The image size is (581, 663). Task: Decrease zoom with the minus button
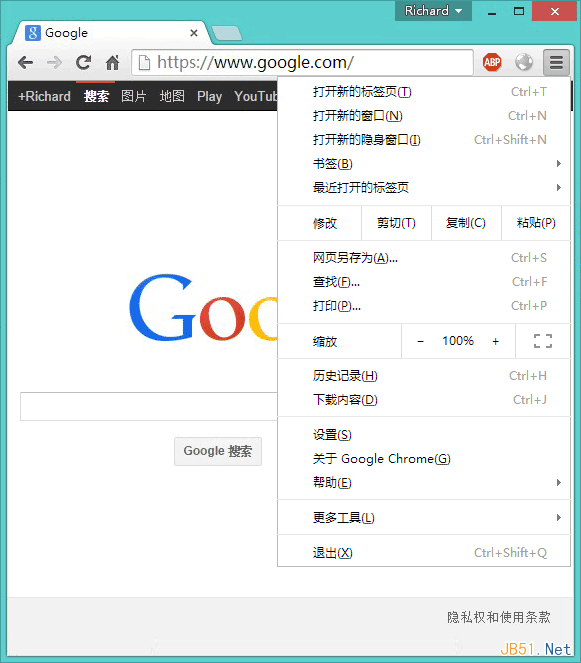[420, 341]
